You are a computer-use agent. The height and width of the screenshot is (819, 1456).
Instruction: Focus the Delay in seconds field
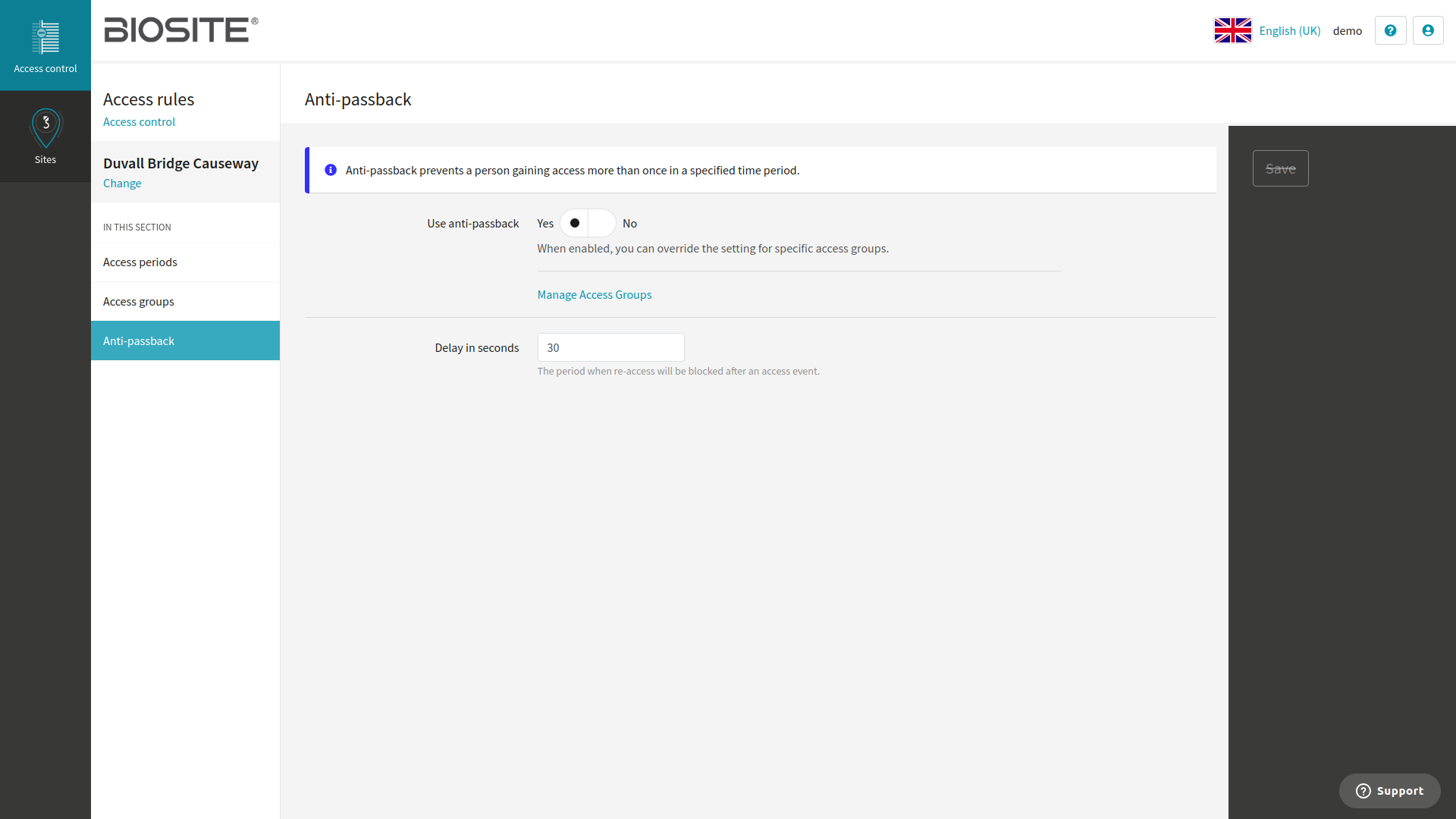pyautogui.click(x=610, y=347)
